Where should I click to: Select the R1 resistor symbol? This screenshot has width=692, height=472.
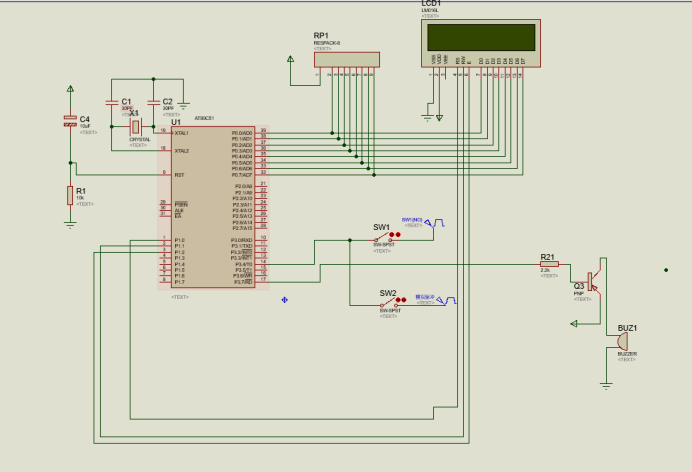70,195
